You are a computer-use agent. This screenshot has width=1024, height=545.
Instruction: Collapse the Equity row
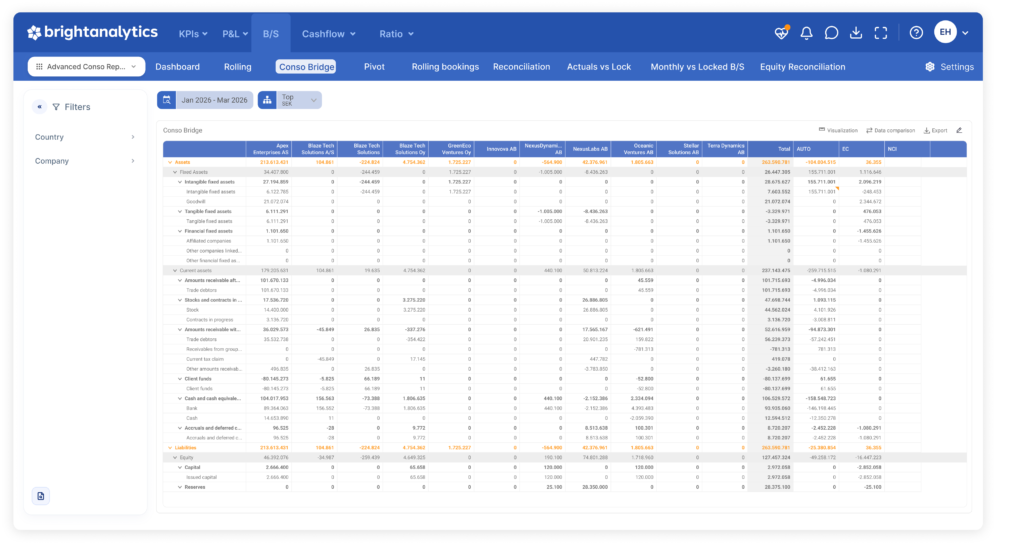point(175,458)
